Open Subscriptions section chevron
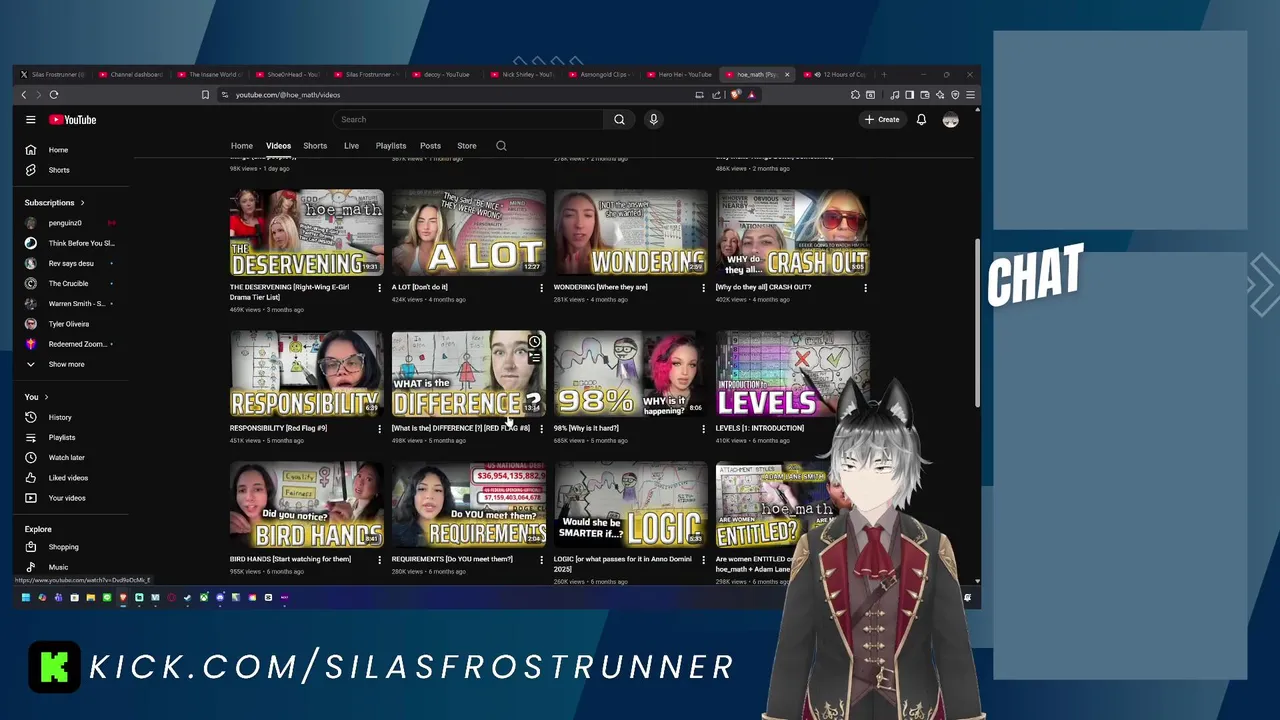Screen dimensions: 1280x720 (82, 203)
